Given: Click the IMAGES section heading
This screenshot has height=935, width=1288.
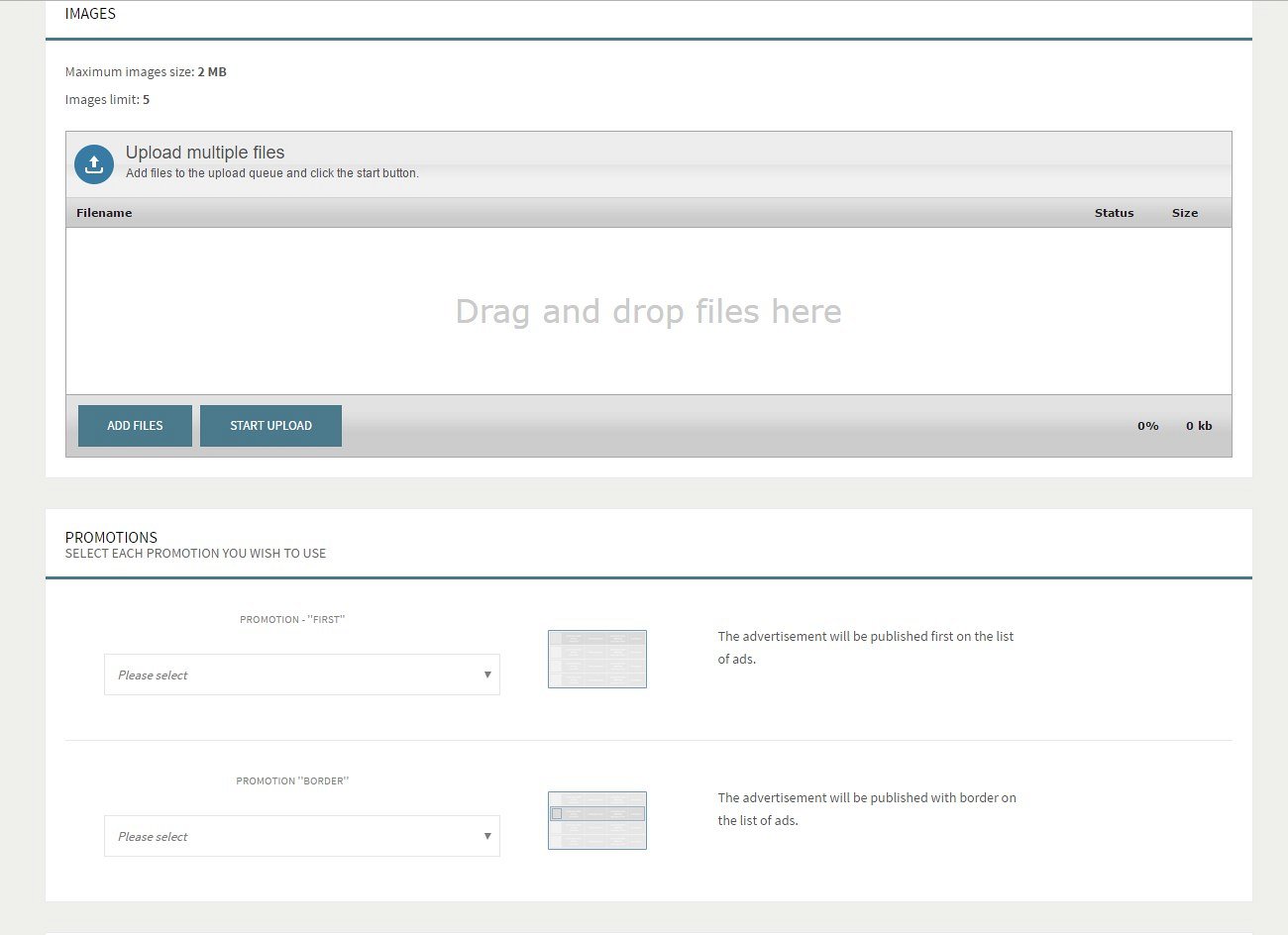Looking at the screenshot, I should click(x=90, y=14).
